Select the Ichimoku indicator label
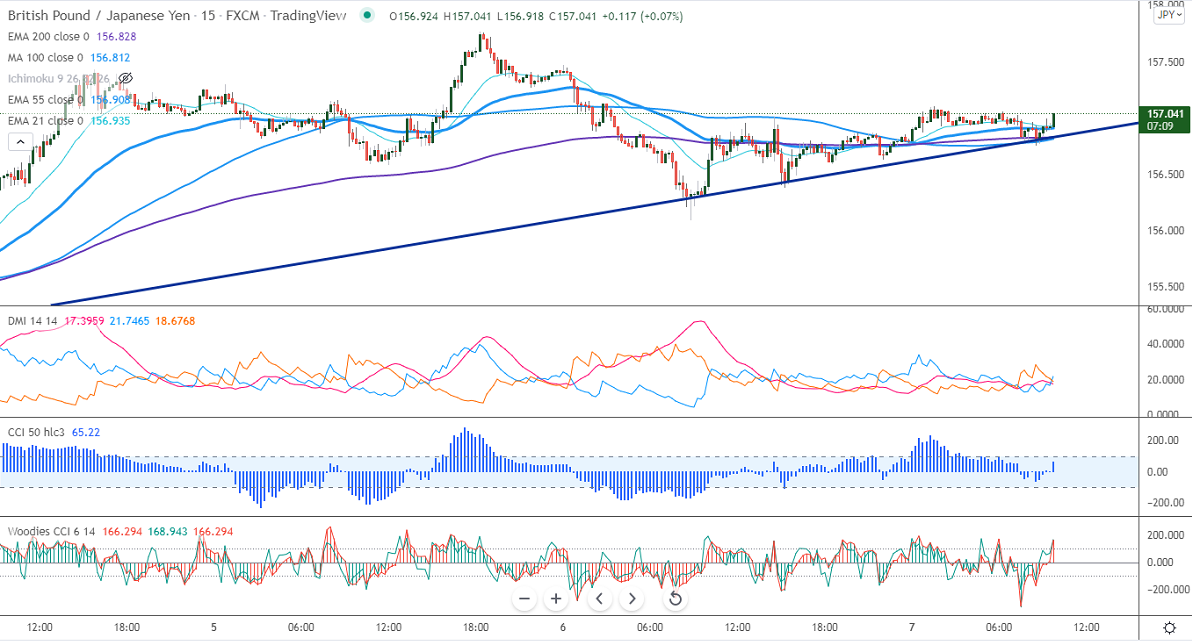 click(59, 78)
